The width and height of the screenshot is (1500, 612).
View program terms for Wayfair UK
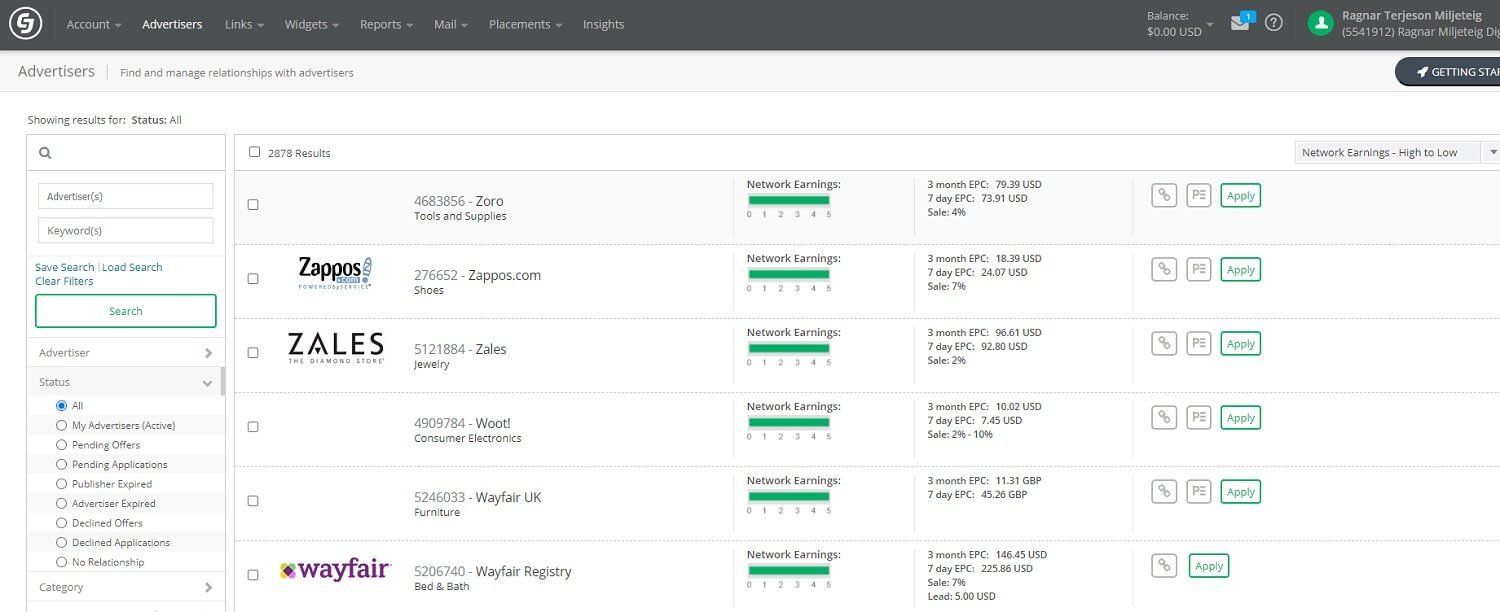(1198, 491)
